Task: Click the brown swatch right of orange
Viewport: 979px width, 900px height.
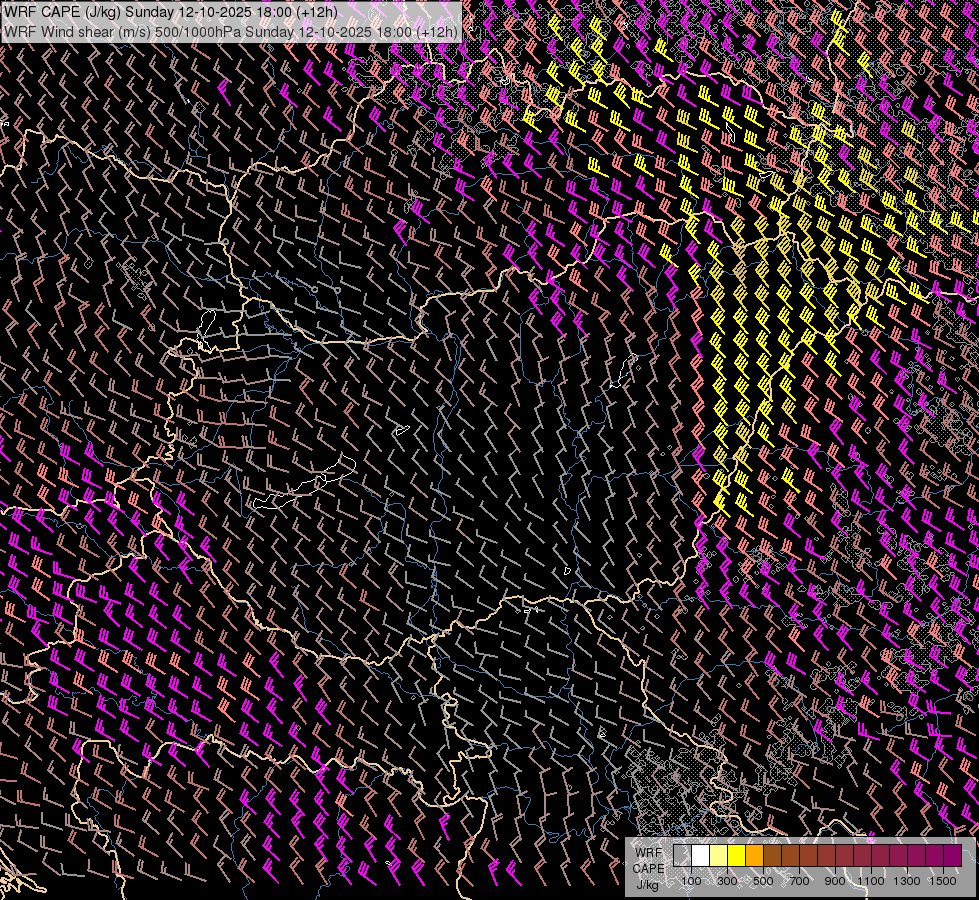Action: pyautogui.click(x=772, y=856)
